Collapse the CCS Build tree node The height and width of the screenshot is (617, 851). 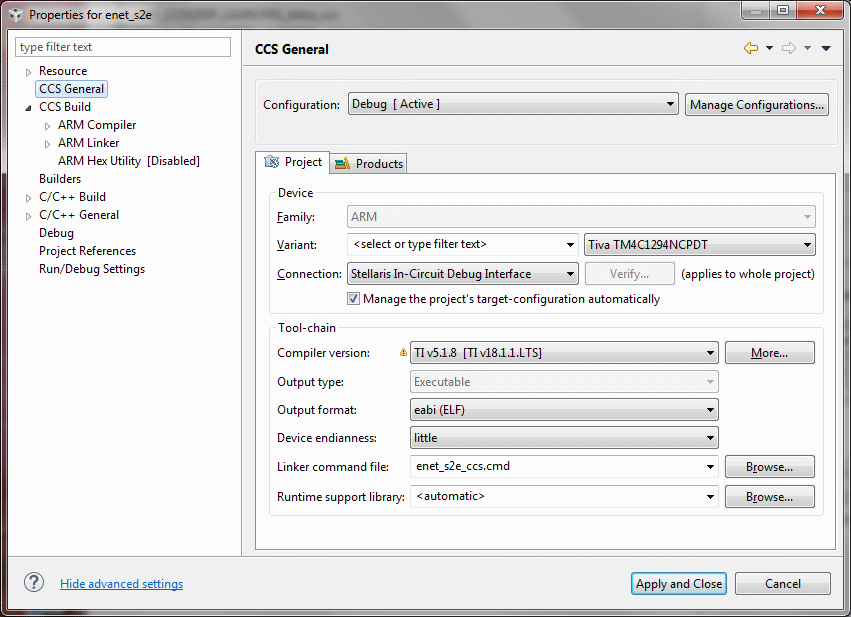tap(29, 107)
